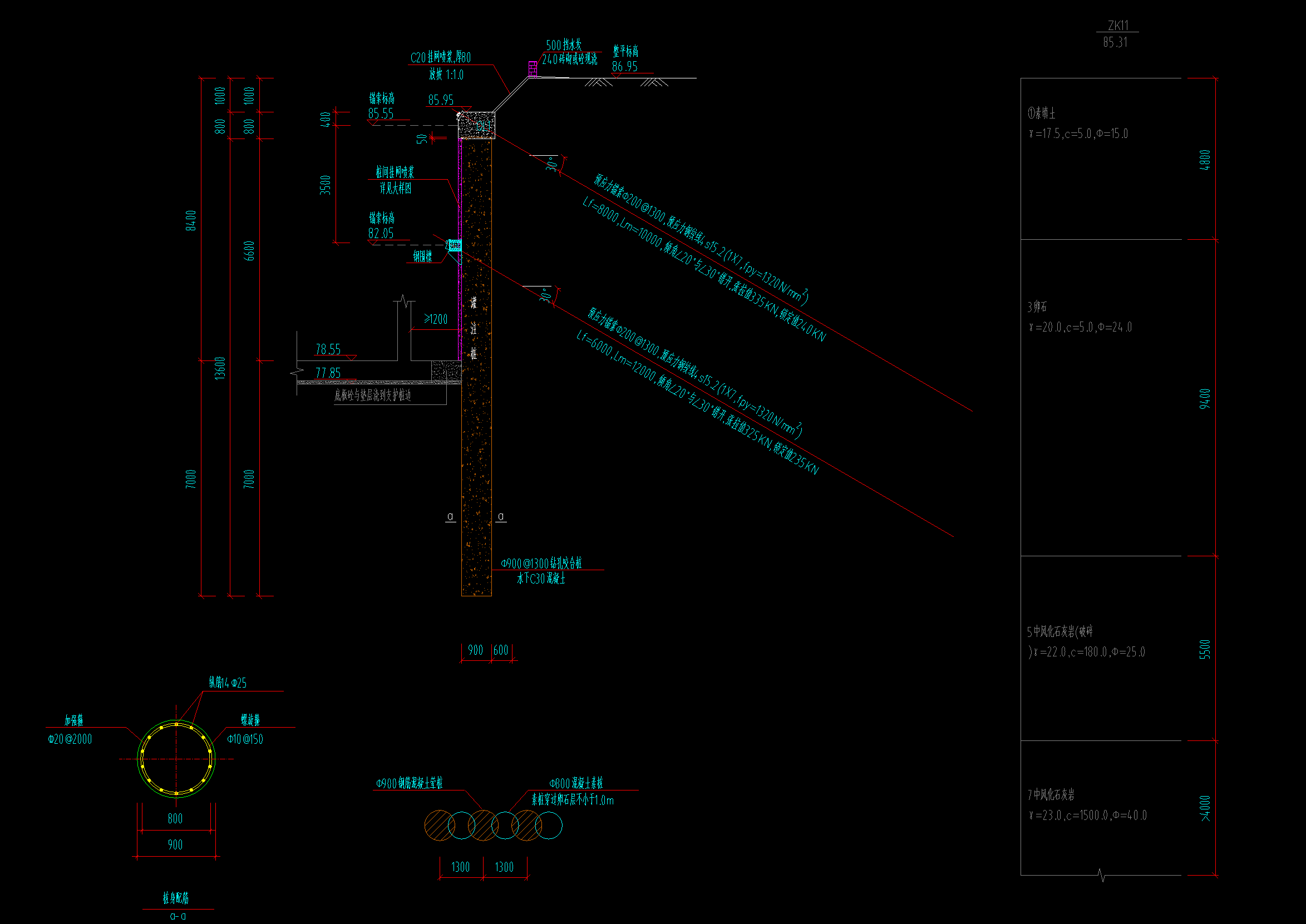Select the width dimension "600" under pile
The image size is (1306, 924).
point(501,650)
